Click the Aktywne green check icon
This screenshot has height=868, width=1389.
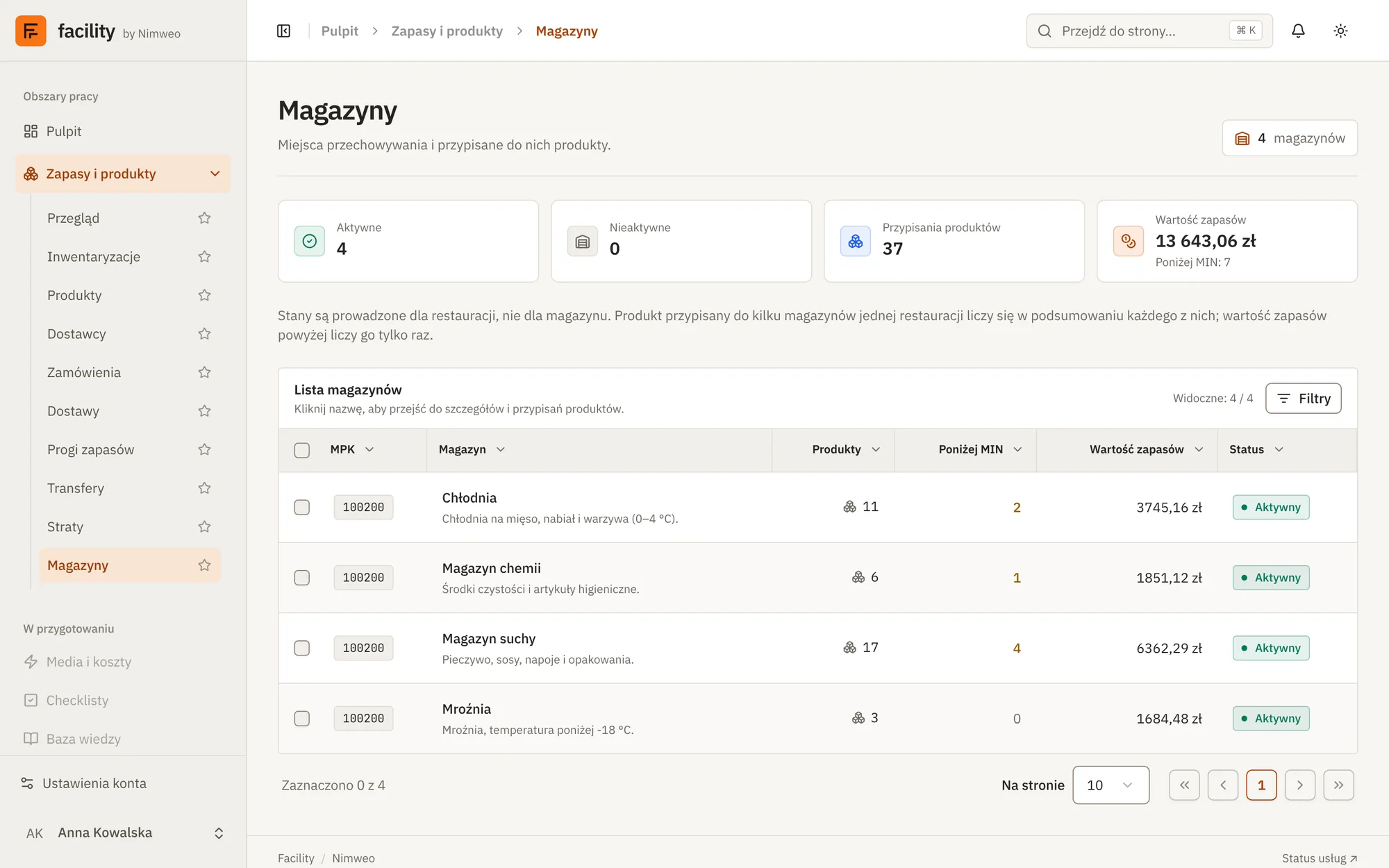click(310, 241)
